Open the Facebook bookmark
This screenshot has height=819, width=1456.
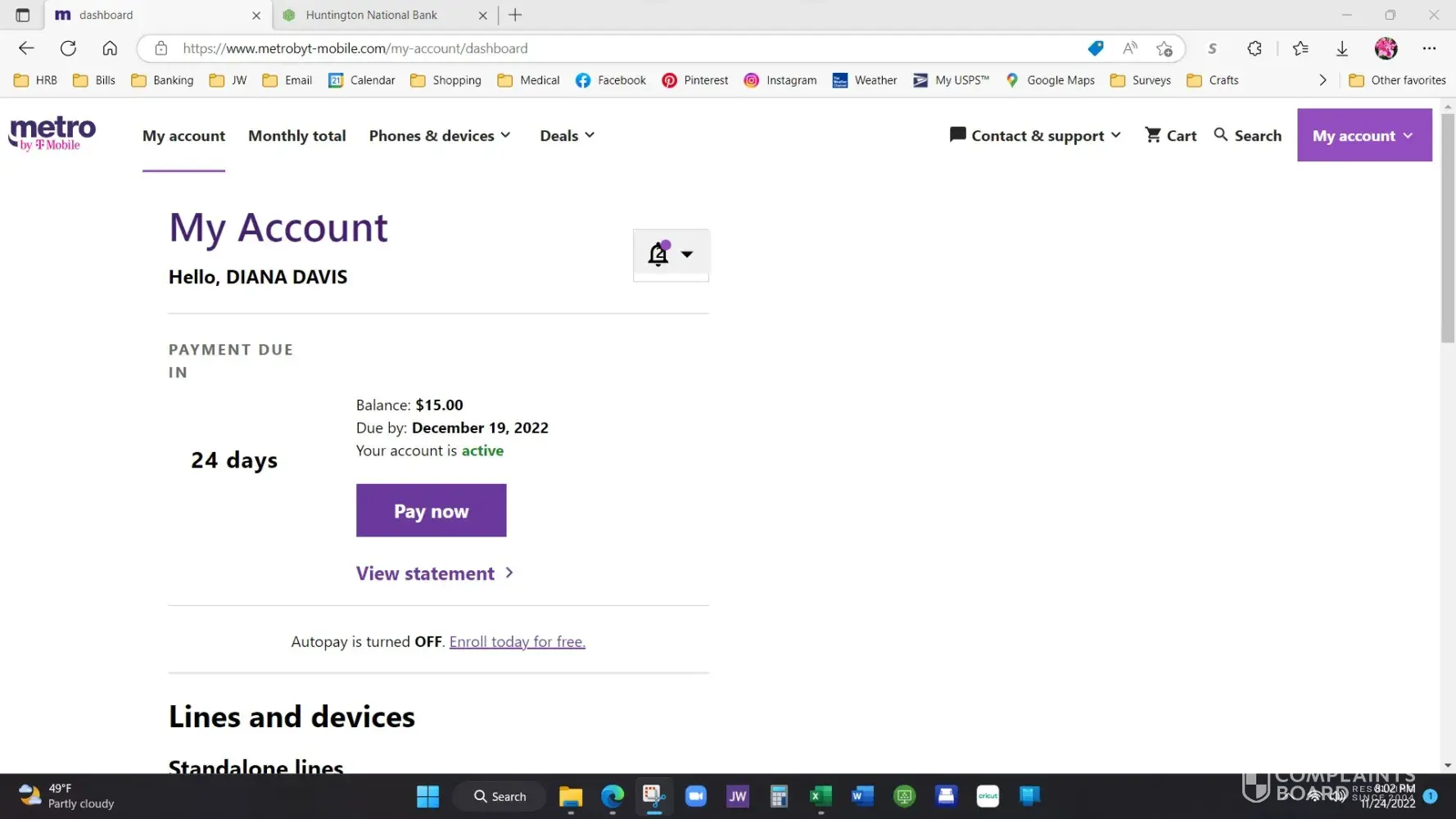pyautogui.click(x=611, y=80)
